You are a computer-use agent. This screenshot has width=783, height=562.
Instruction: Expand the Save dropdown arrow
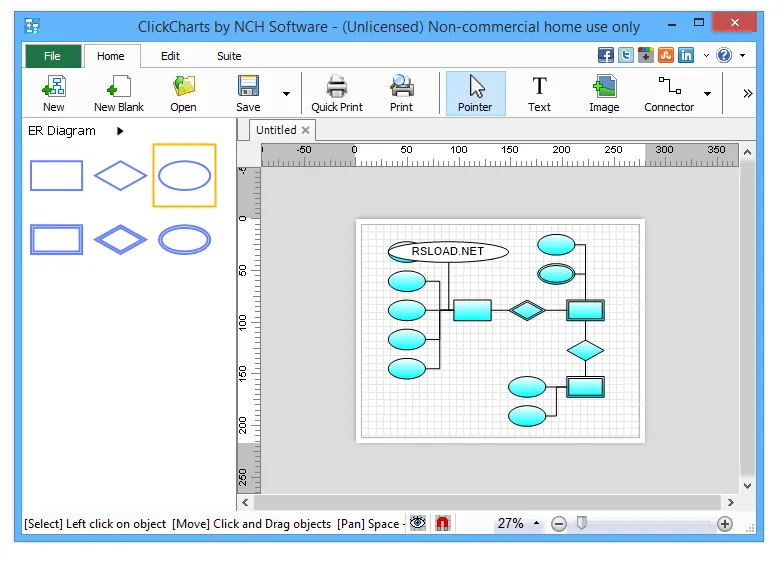[x=286, y=94]
